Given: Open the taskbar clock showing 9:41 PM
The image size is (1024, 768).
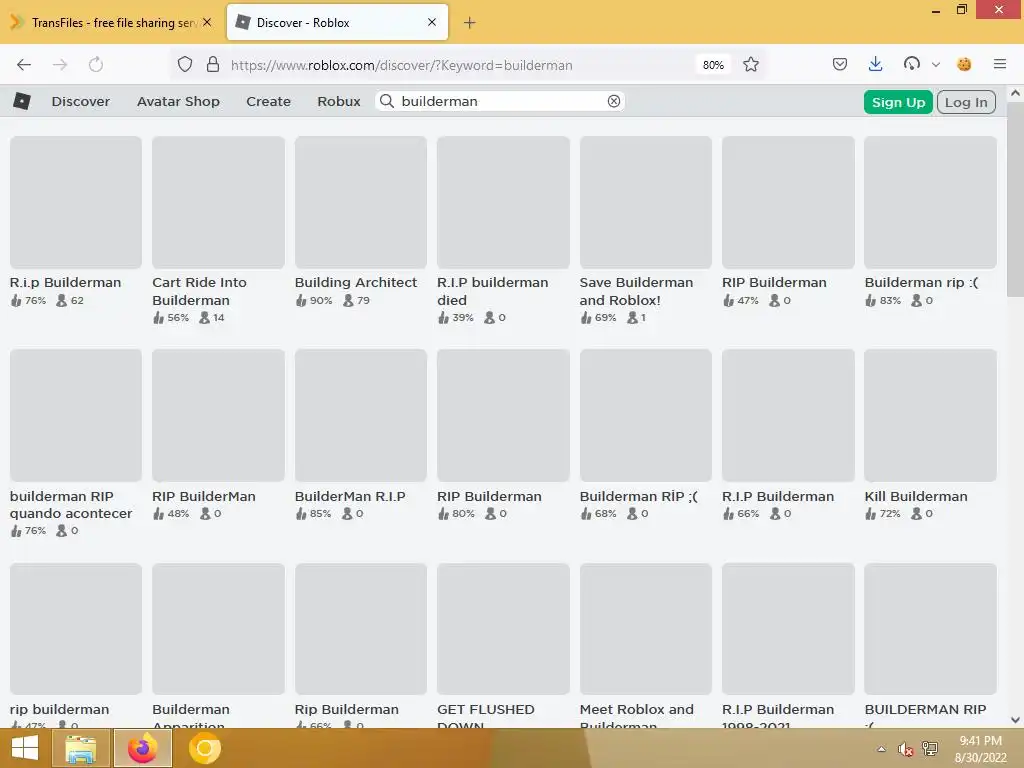Looking at the screenshot, I should tap(980, 748).
